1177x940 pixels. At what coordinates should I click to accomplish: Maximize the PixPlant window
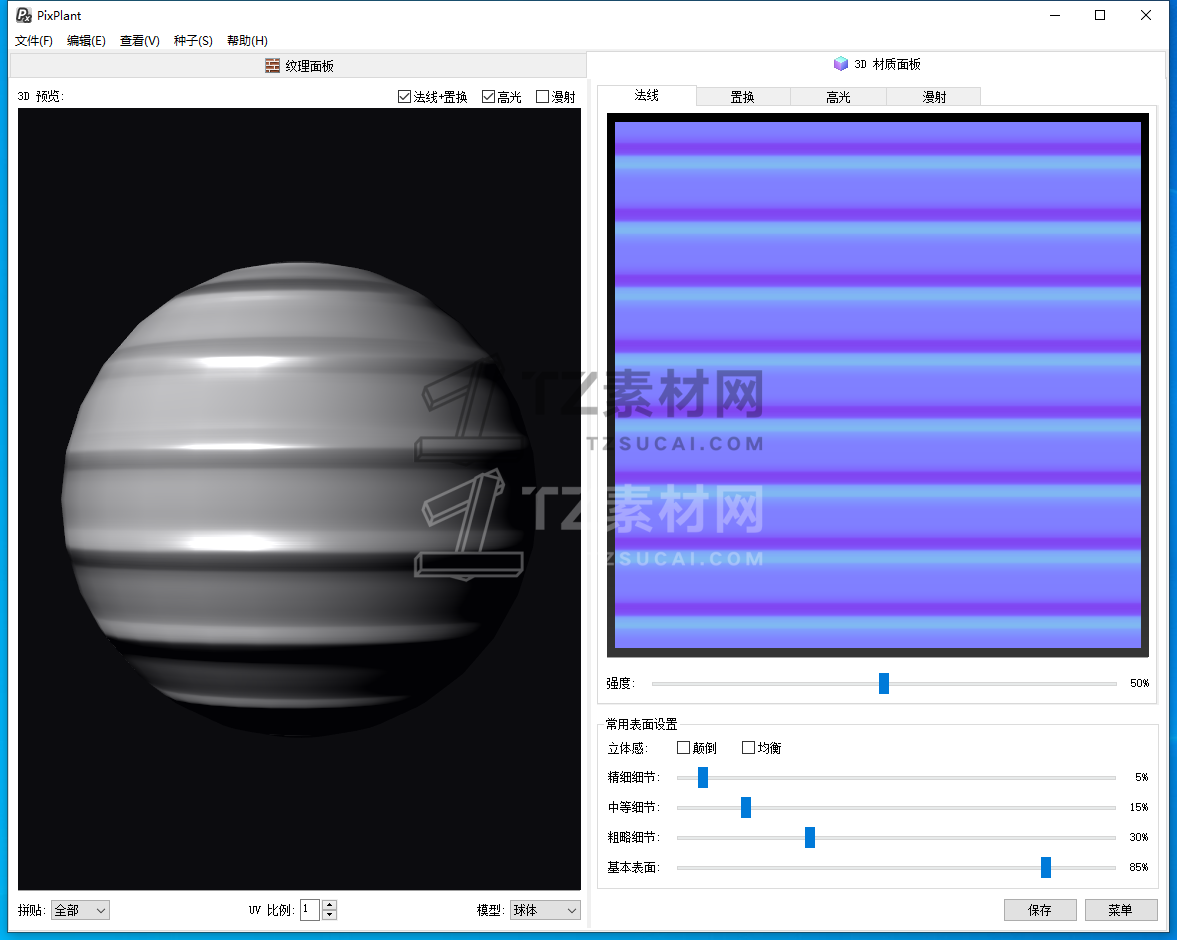click(1100, 15)
